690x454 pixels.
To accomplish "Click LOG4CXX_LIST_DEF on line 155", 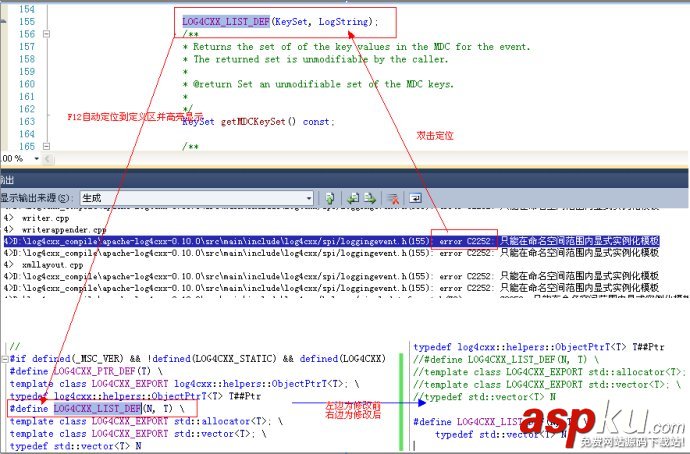I will click(x=226, y=22).
